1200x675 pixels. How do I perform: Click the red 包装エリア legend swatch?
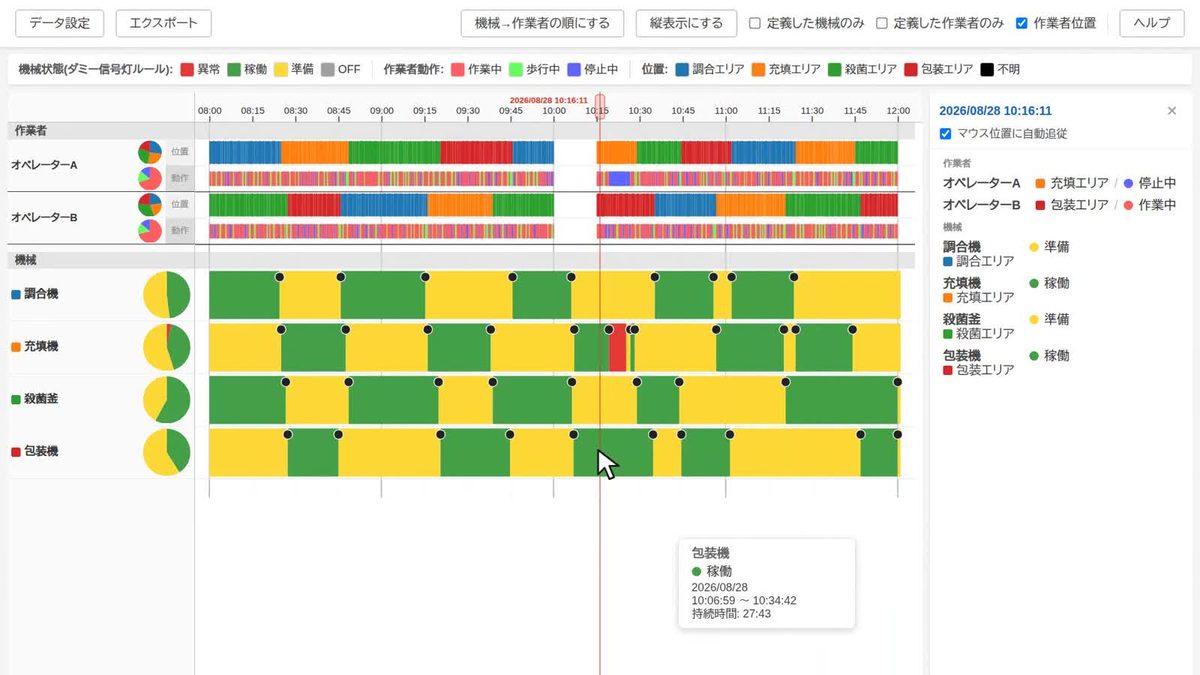[x=911, y=70]
